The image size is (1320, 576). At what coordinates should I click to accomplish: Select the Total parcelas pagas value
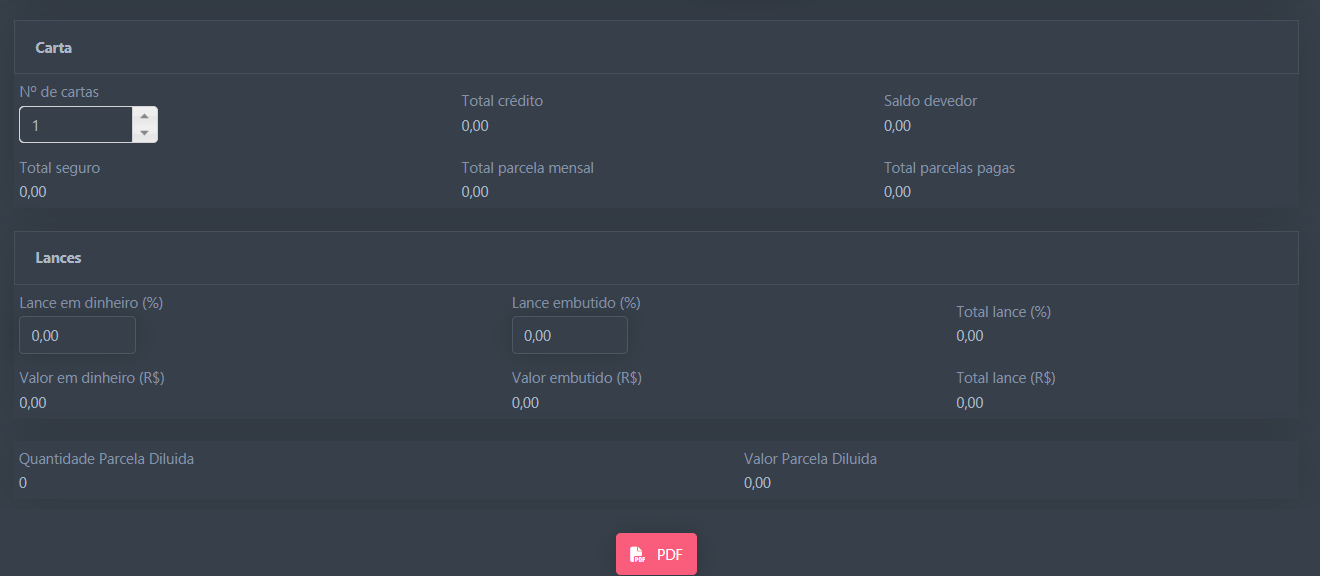(x=897, y=192)
